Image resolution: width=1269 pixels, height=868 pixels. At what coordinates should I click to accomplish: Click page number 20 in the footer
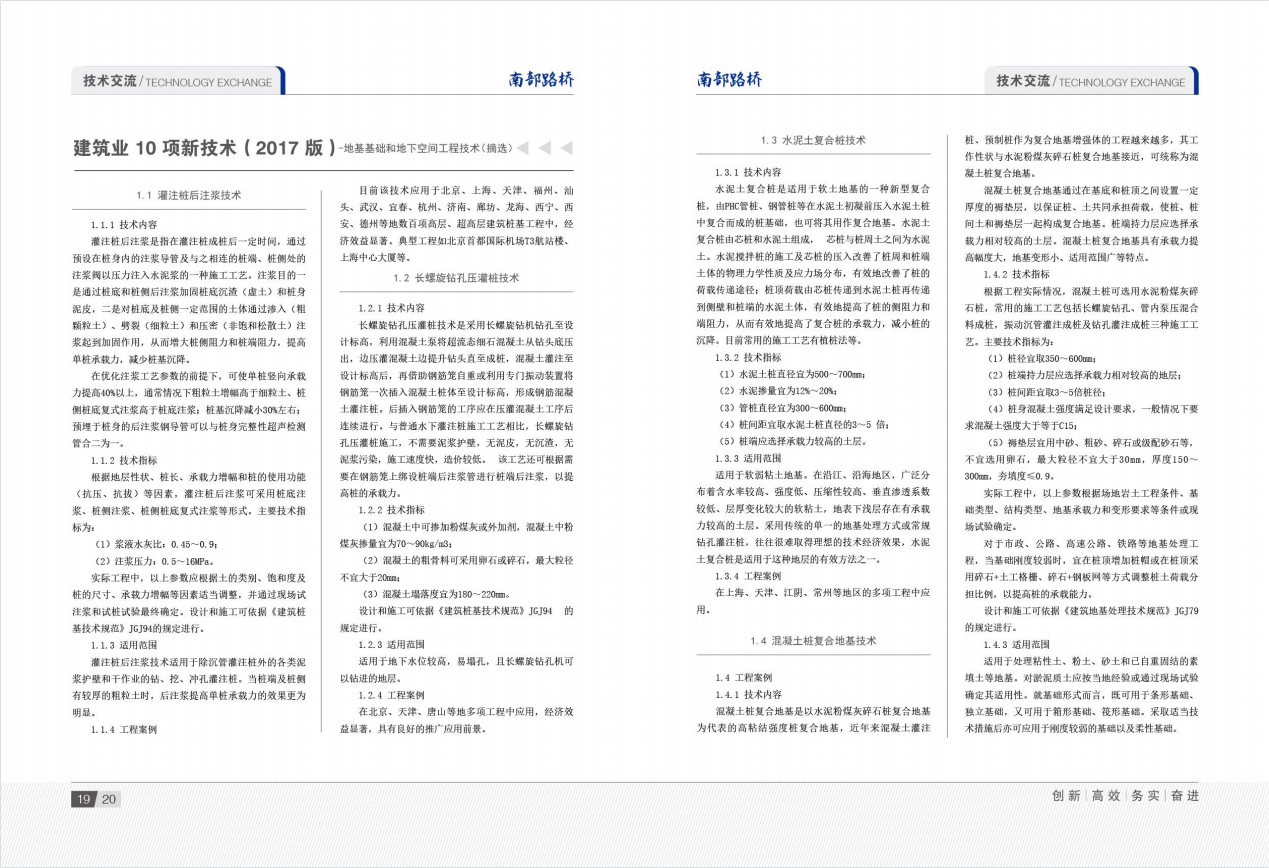(110, 799)
